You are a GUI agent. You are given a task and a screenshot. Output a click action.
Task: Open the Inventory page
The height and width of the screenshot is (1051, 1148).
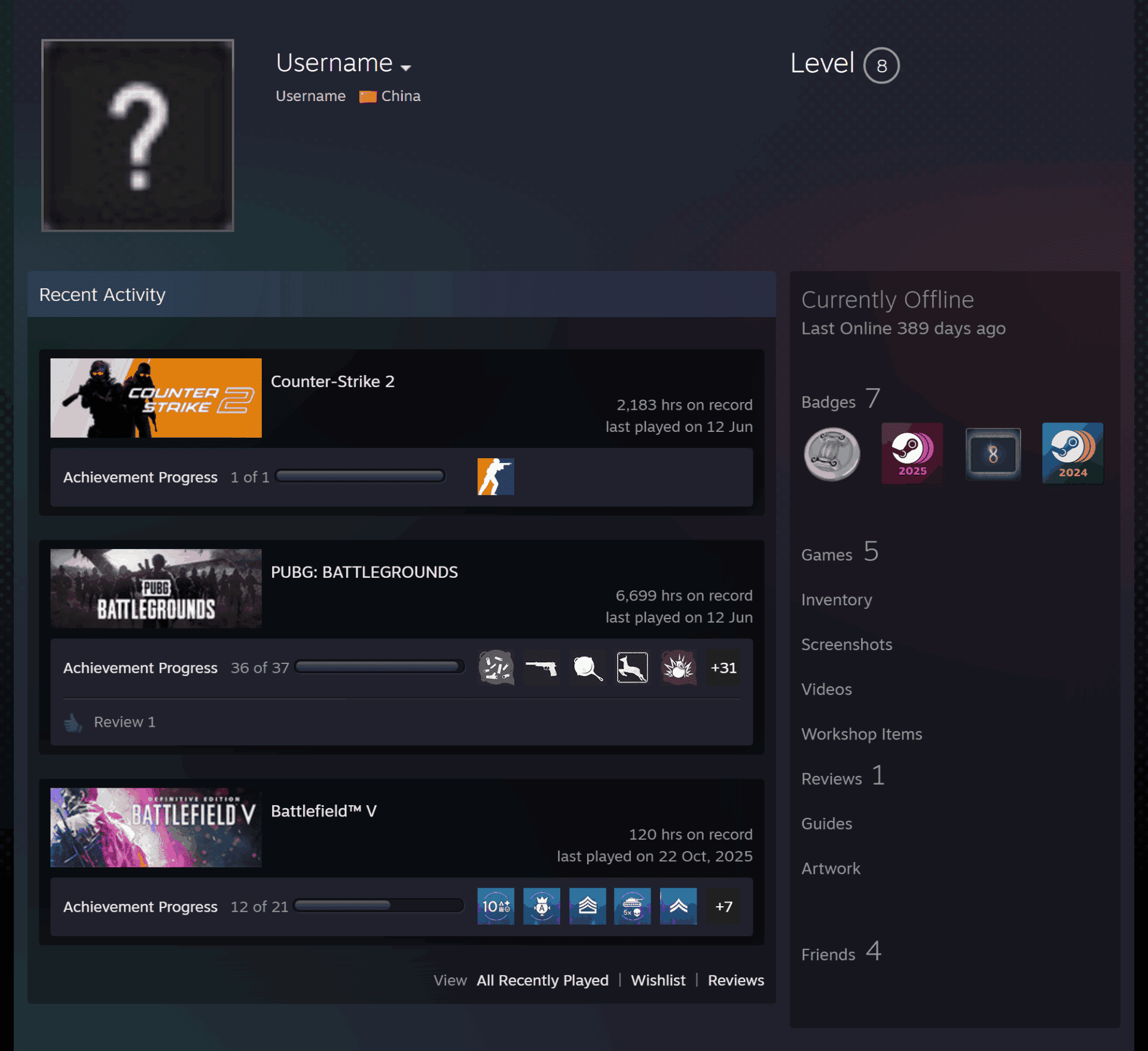(x=836, y=600)
